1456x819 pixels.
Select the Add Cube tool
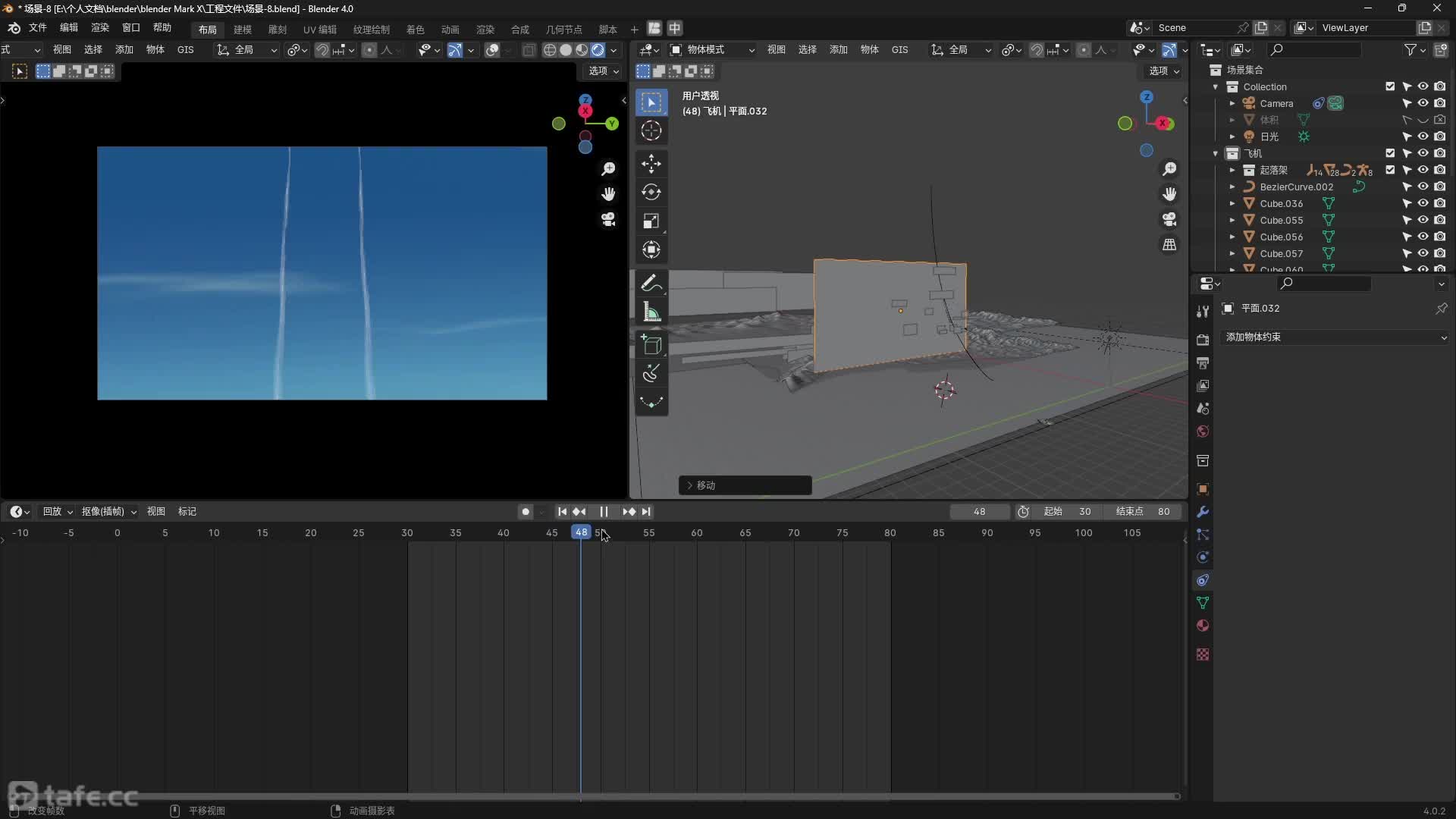coord(651,346)
